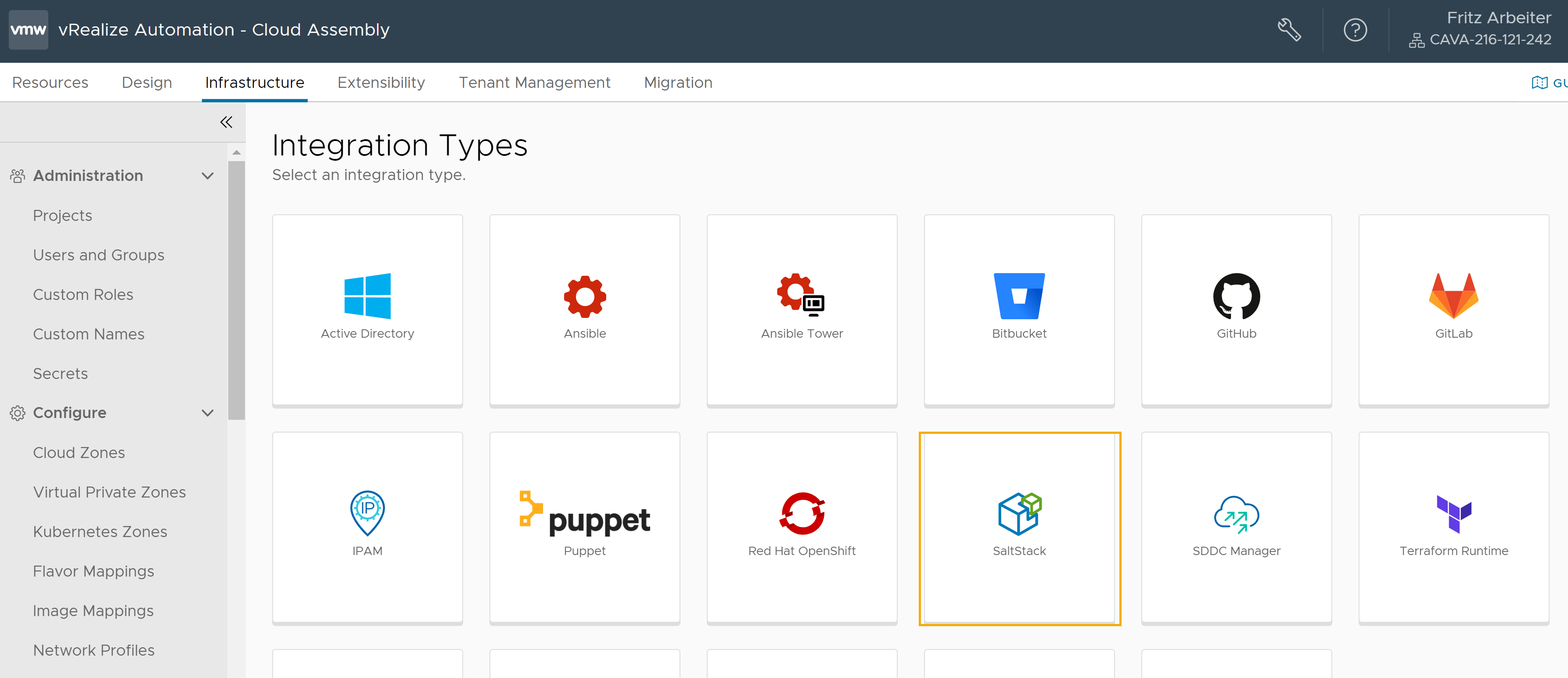1568x678 pixels.
Task: Click the Red Hat OpenShift card label
Action: coord(802,551)
